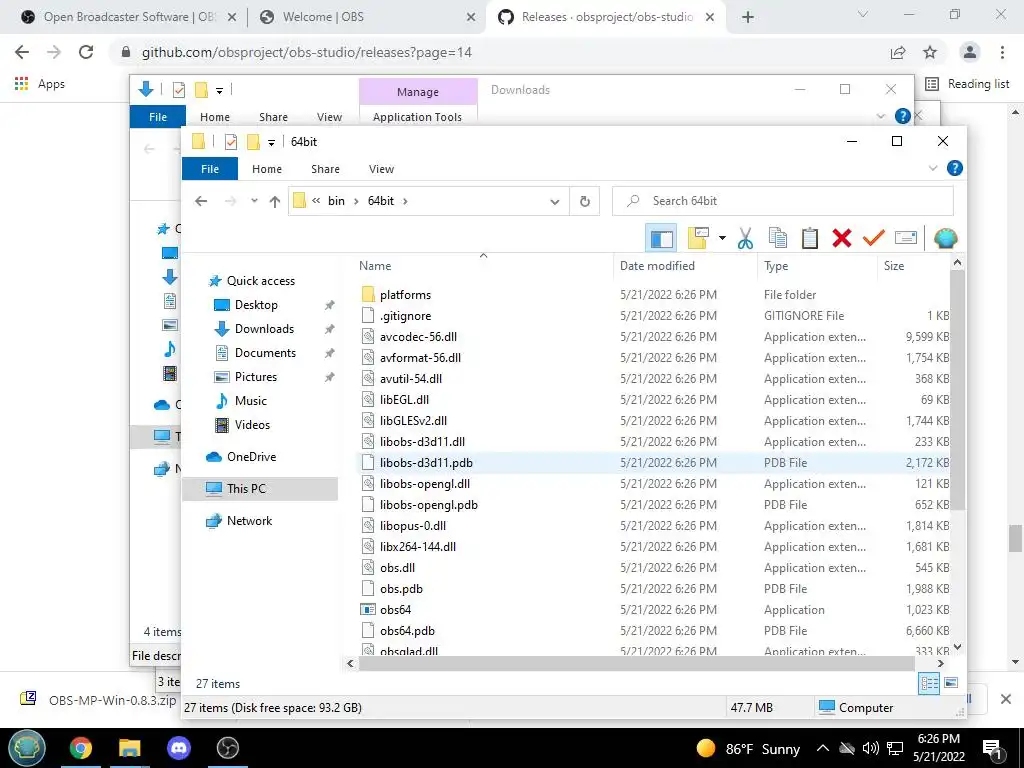The image size is (1024, 768).
Task: Open the File menu in 64bit window
Action: point(210,169)
